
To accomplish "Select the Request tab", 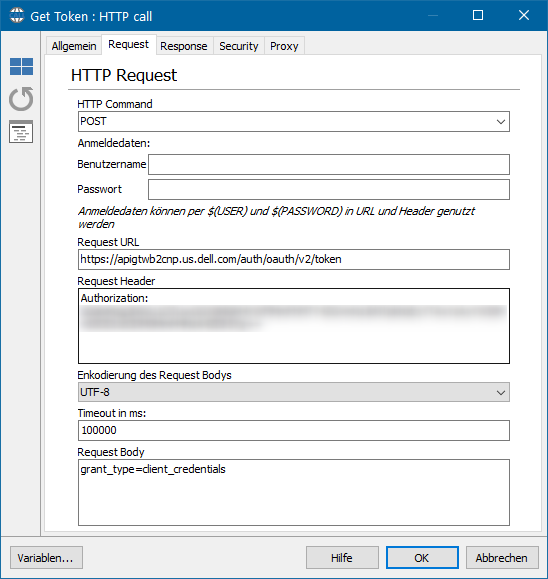I will pos(129,44).
